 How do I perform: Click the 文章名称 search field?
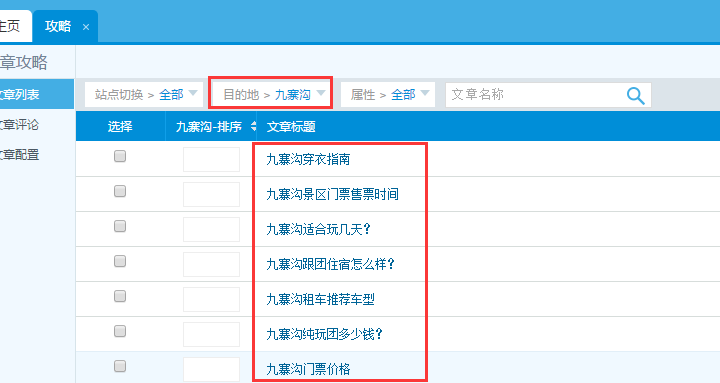535,95
